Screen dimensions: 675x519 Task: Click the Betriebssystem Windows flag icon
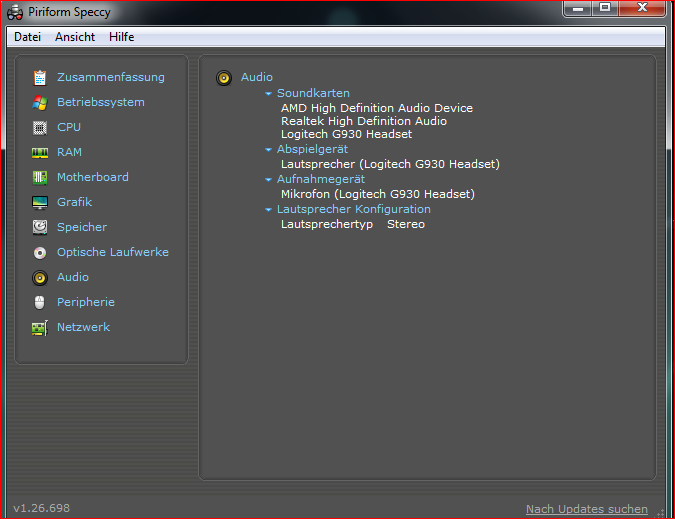coord(40,102)
